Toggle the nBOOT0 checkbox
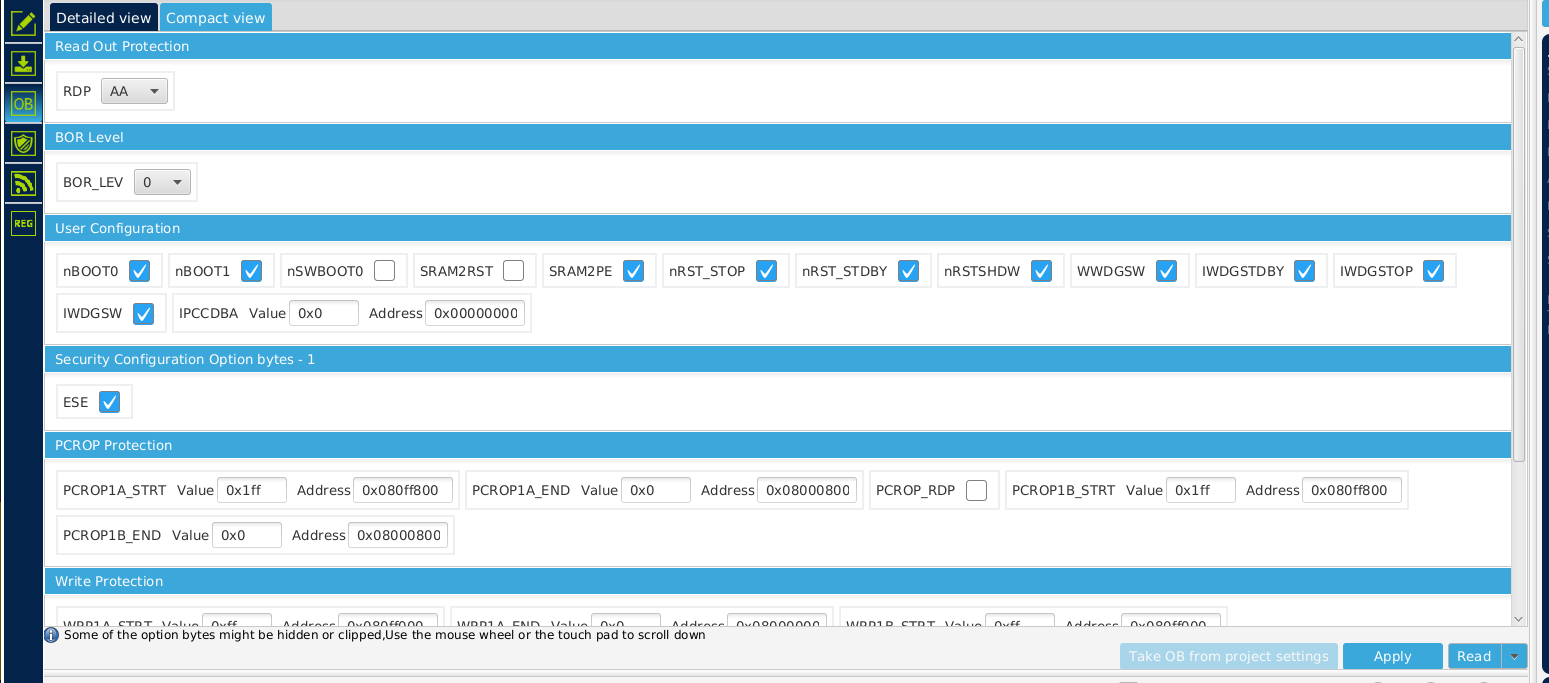This screenshot has height=683, width=1549. tap(139, 270)
